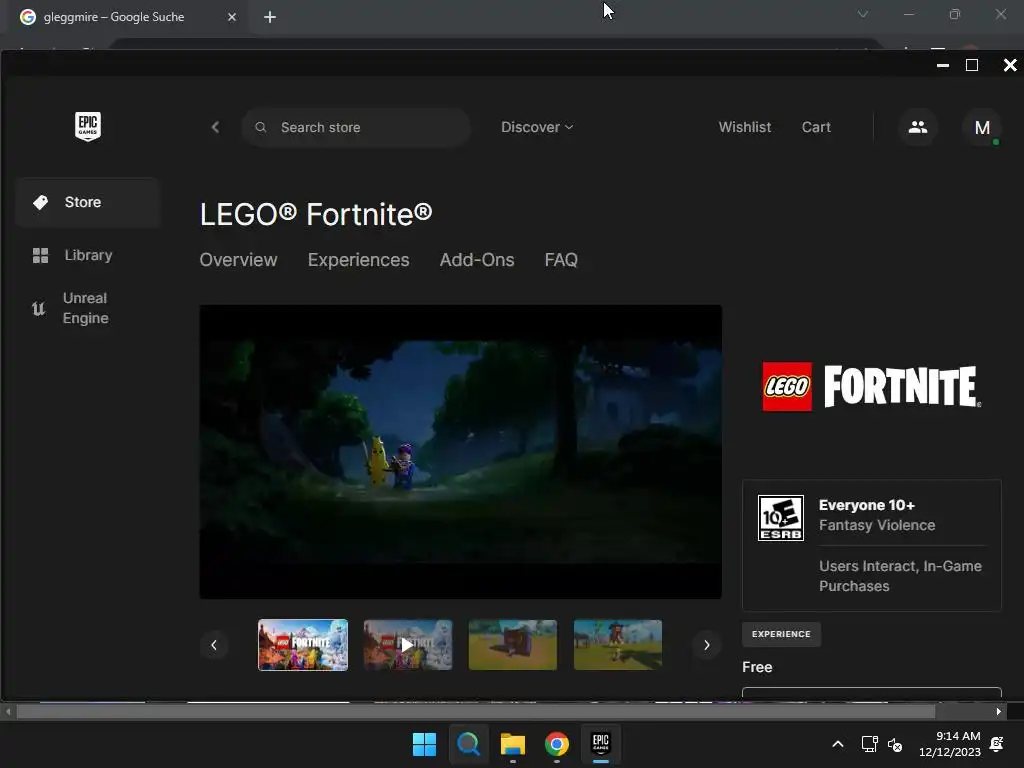This screenshot has height=768, width=1024.
Task: Select Store in the sidebar
Action: pos(88,202)
